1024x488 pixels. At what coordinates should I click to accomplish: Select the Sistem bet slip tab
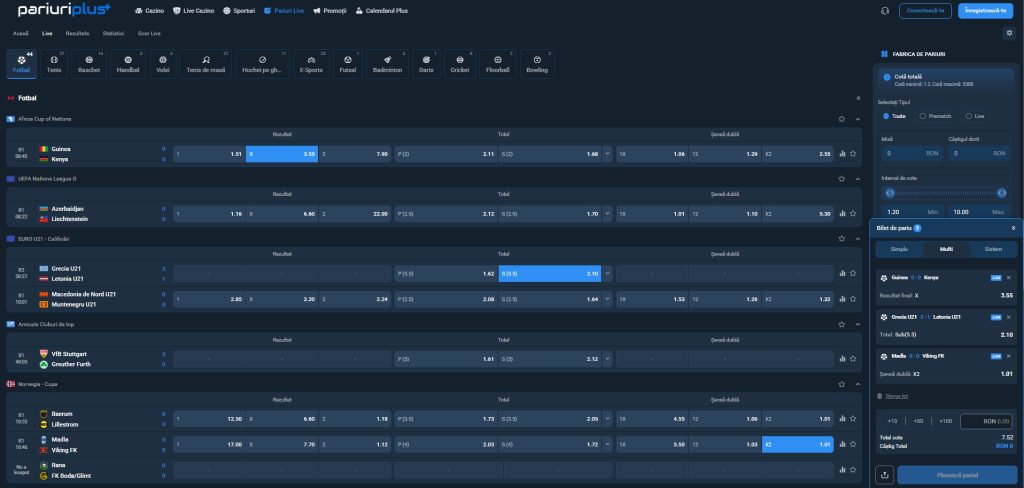[993, 249]
